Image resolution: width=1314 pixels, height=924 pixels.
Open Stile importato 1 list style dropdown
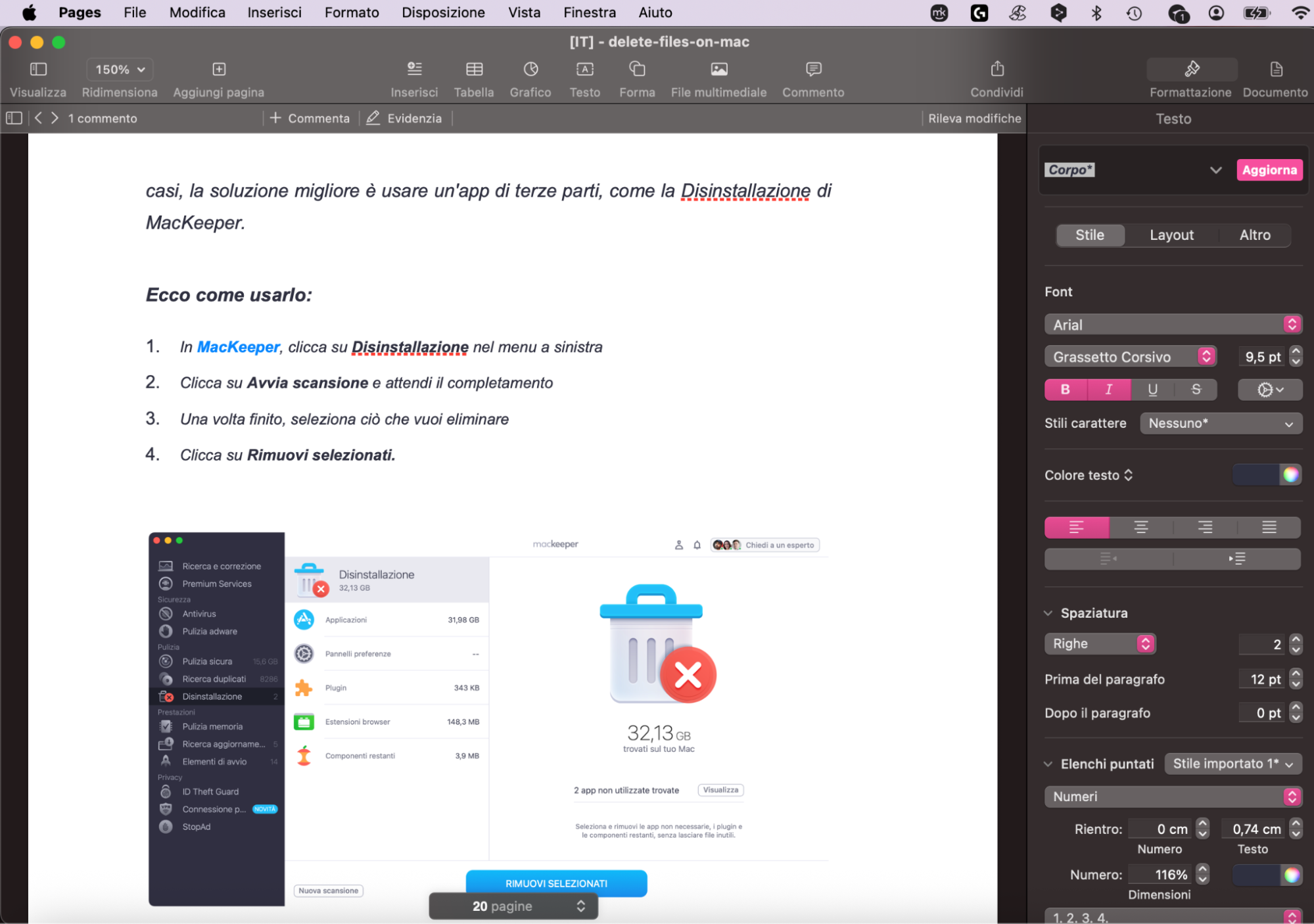[1233, 764]
